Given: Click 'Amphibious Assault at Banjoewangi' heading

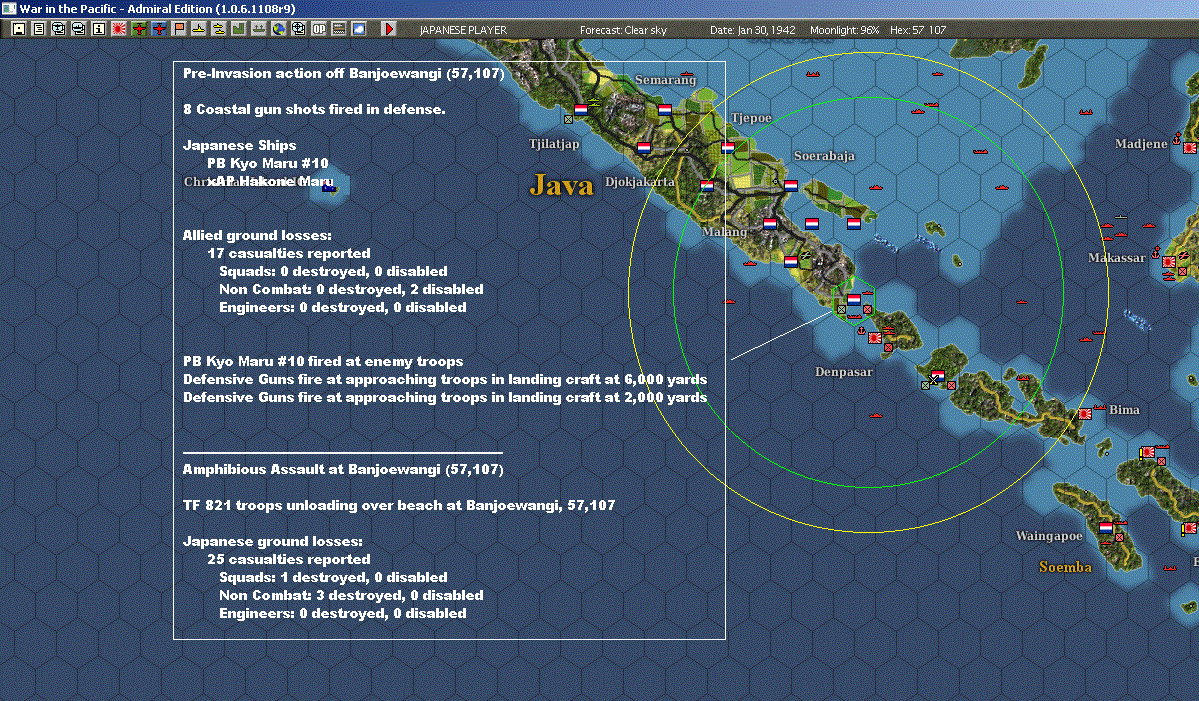Looking at the screenshot, I should (343, 469).
